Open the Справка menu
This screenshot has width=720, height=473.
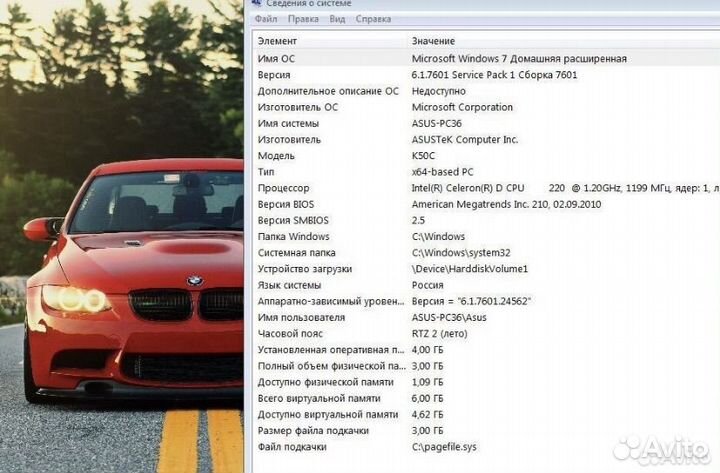373,19
